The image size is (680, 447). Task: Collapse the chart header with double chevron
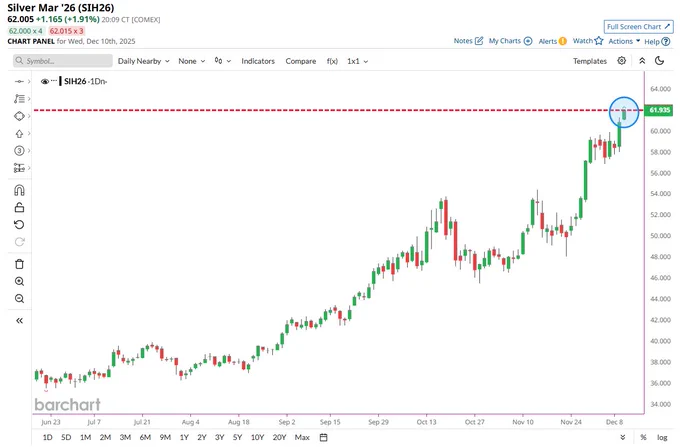click(642, 61)
